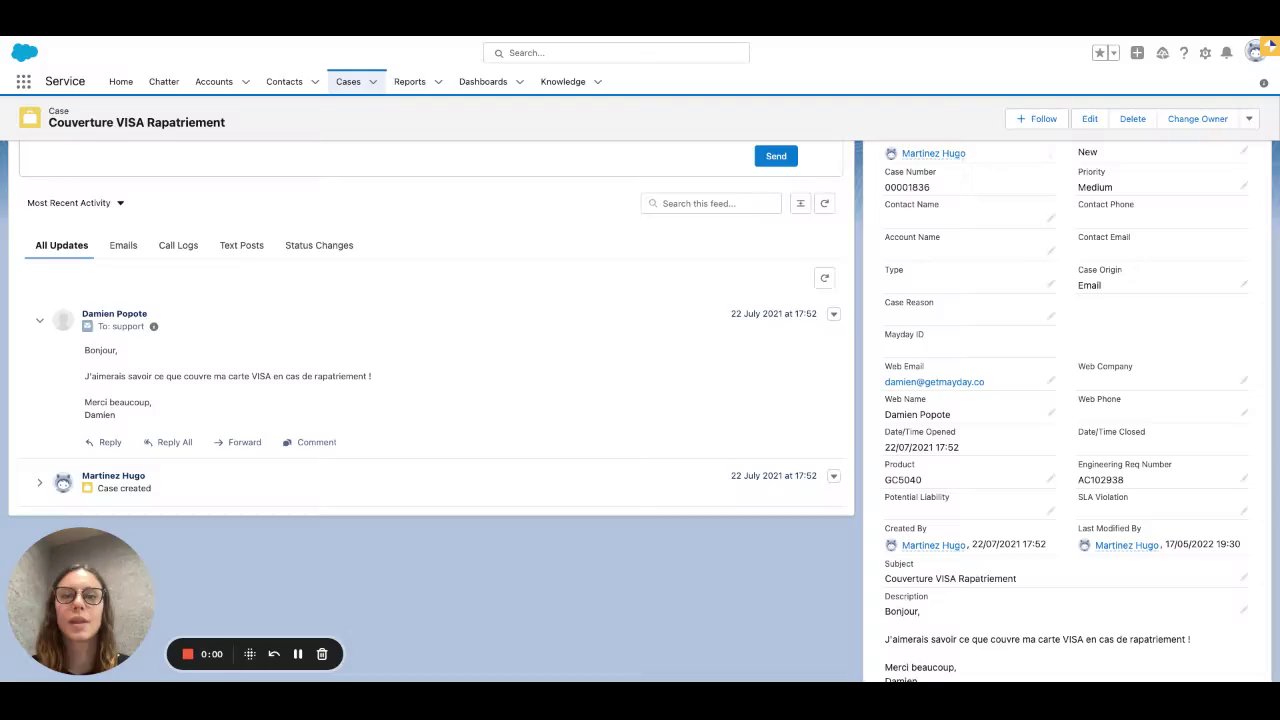Screen dimensions: 1280x720
Task: Add page to favorites star icon
Action: click(x=1100, y=53)
